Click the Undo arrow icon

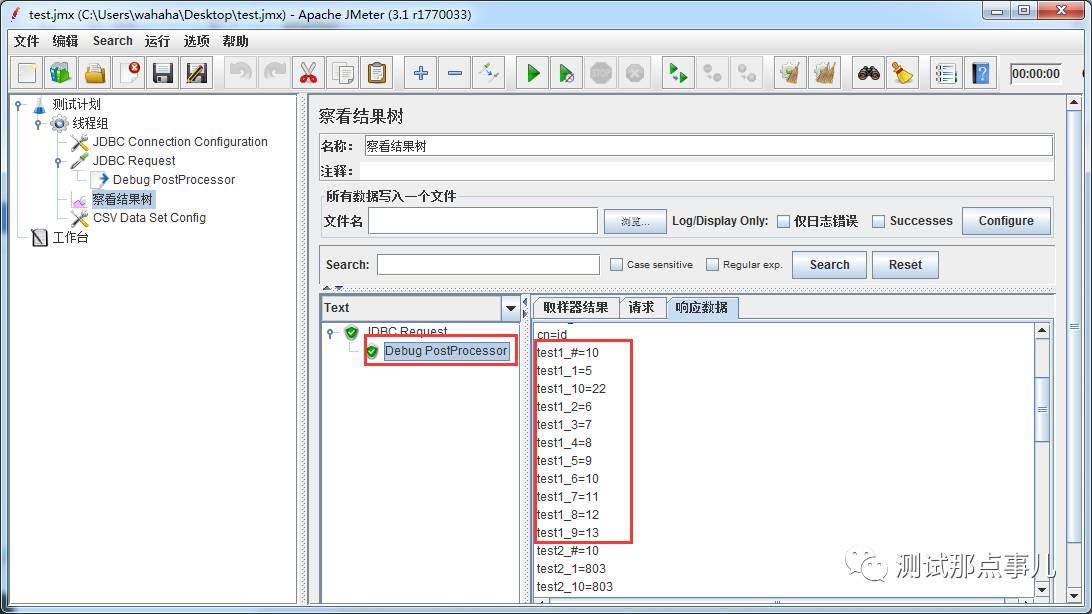tap(241, 73)
